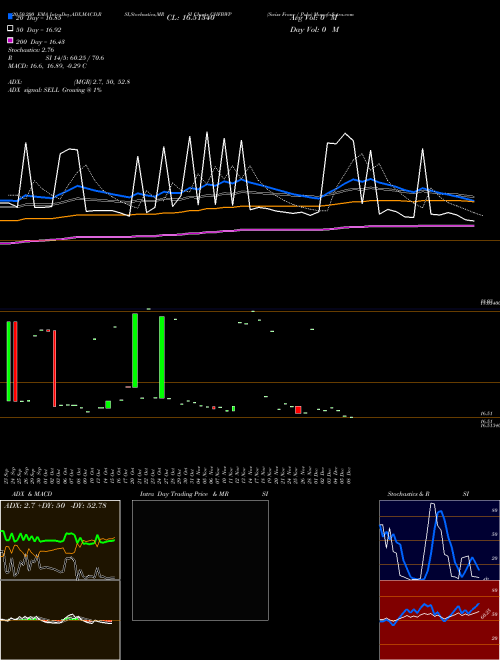Click the 'ADX & MACD' panel title
Screen dimensions: 500x660
[x=32, y=494]
